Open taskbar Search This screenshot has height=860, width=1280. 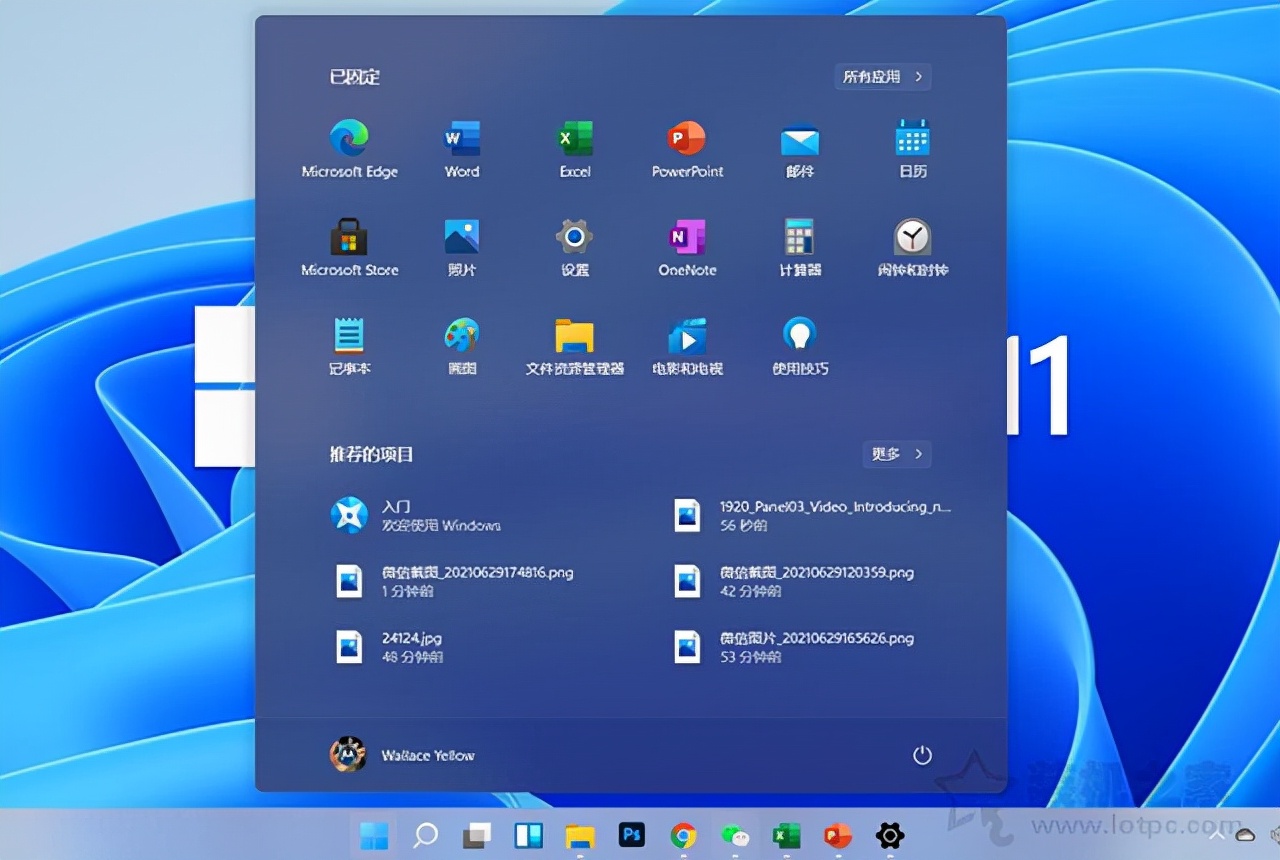424,835
